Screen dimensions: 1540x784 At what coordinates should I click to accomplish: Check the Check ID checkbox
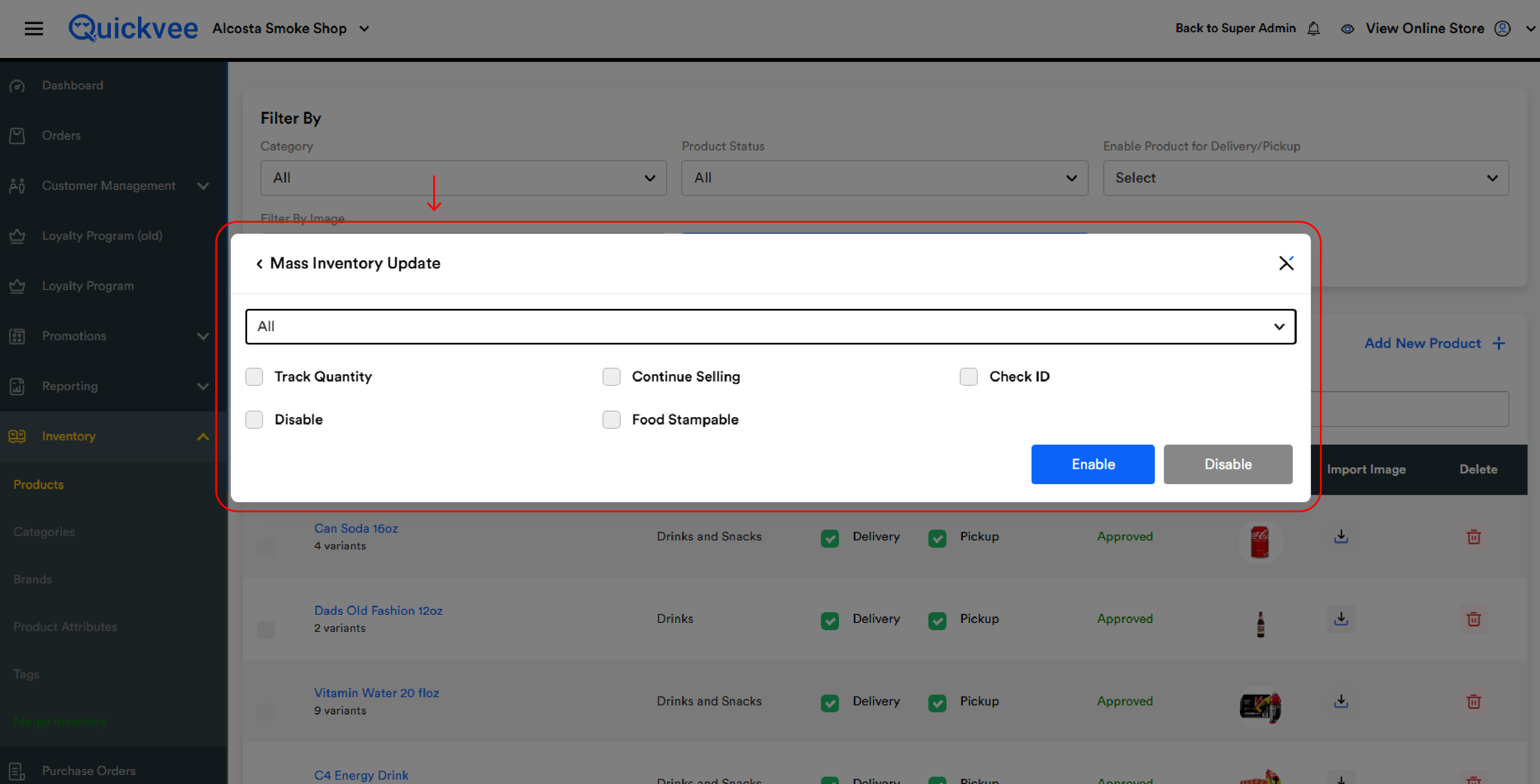point(968,376)
